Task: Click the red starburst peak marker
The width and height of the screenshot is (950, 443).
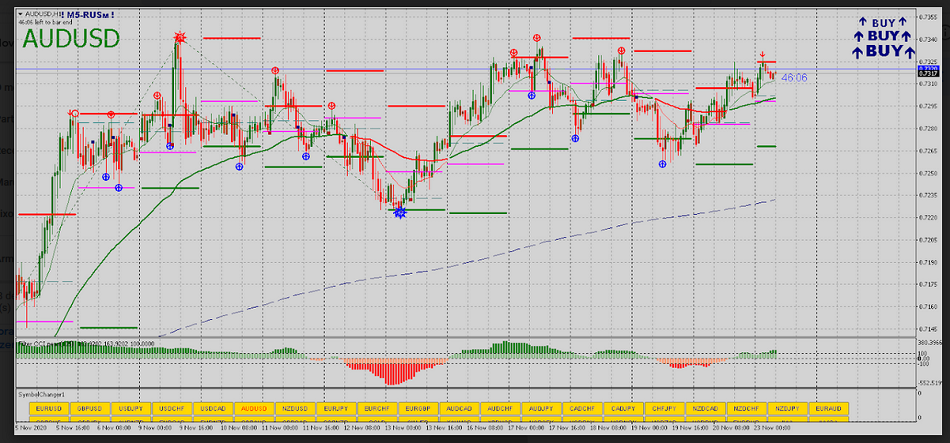Action: (x=180, y=38)
